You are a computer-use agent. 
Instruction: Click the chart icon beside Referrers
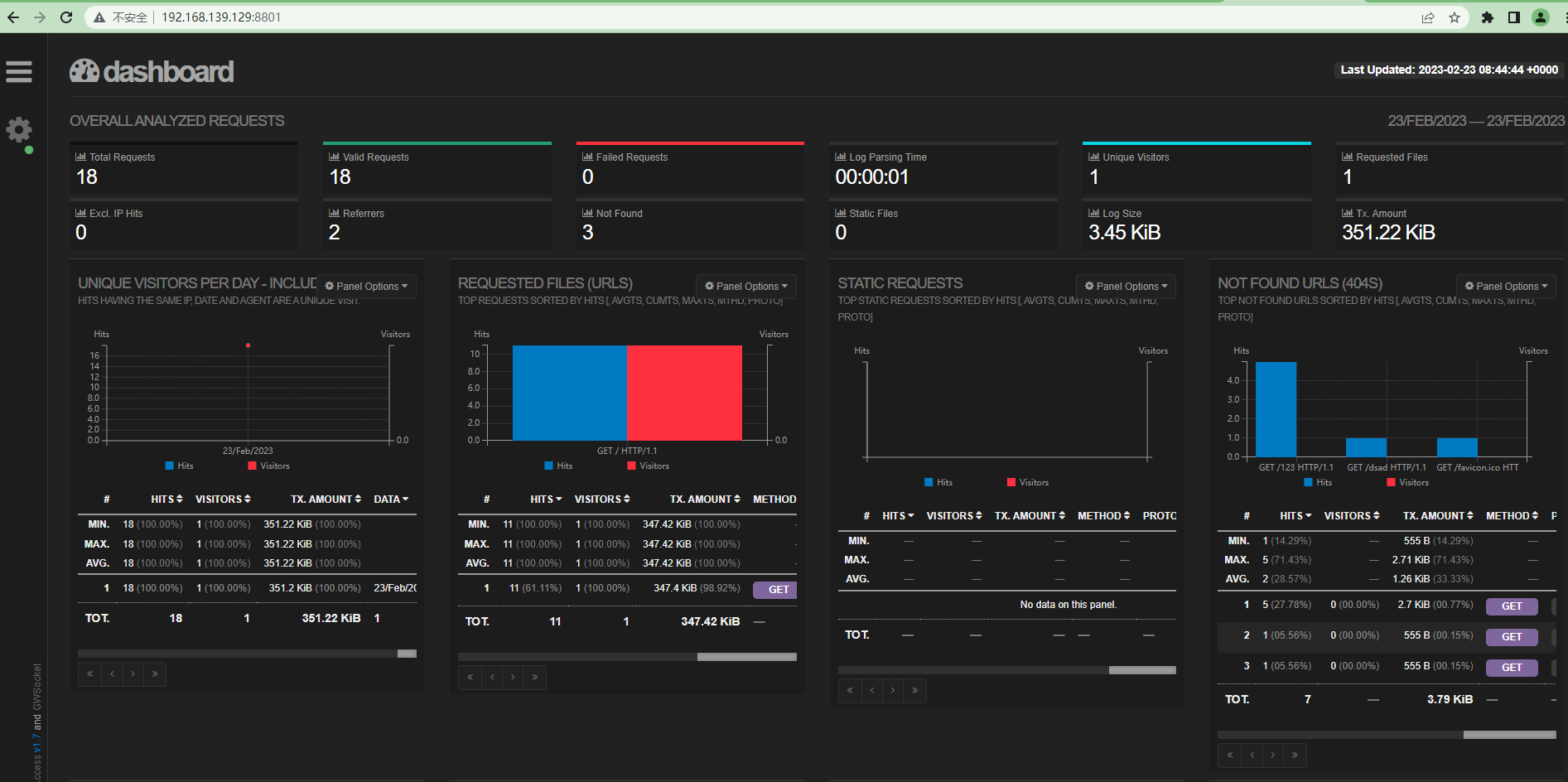click(x=335, y=213)
